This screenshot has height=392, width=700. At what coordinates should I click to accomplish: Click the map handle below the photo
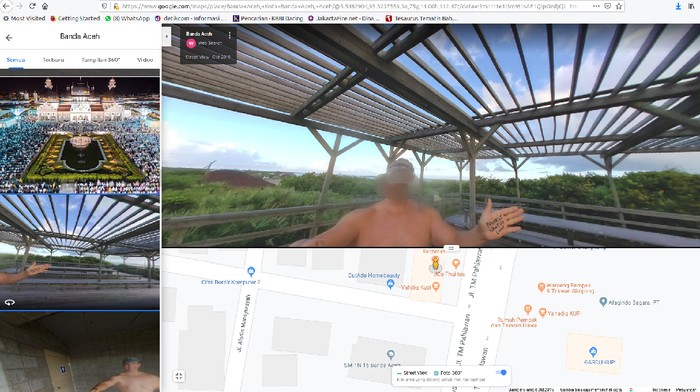click(451, 248)
